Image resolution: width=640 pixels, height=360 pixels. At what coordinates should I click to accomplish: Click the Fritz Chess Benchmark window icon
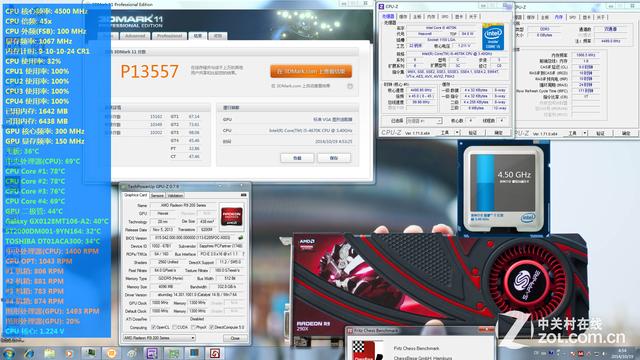coord(350,331)
